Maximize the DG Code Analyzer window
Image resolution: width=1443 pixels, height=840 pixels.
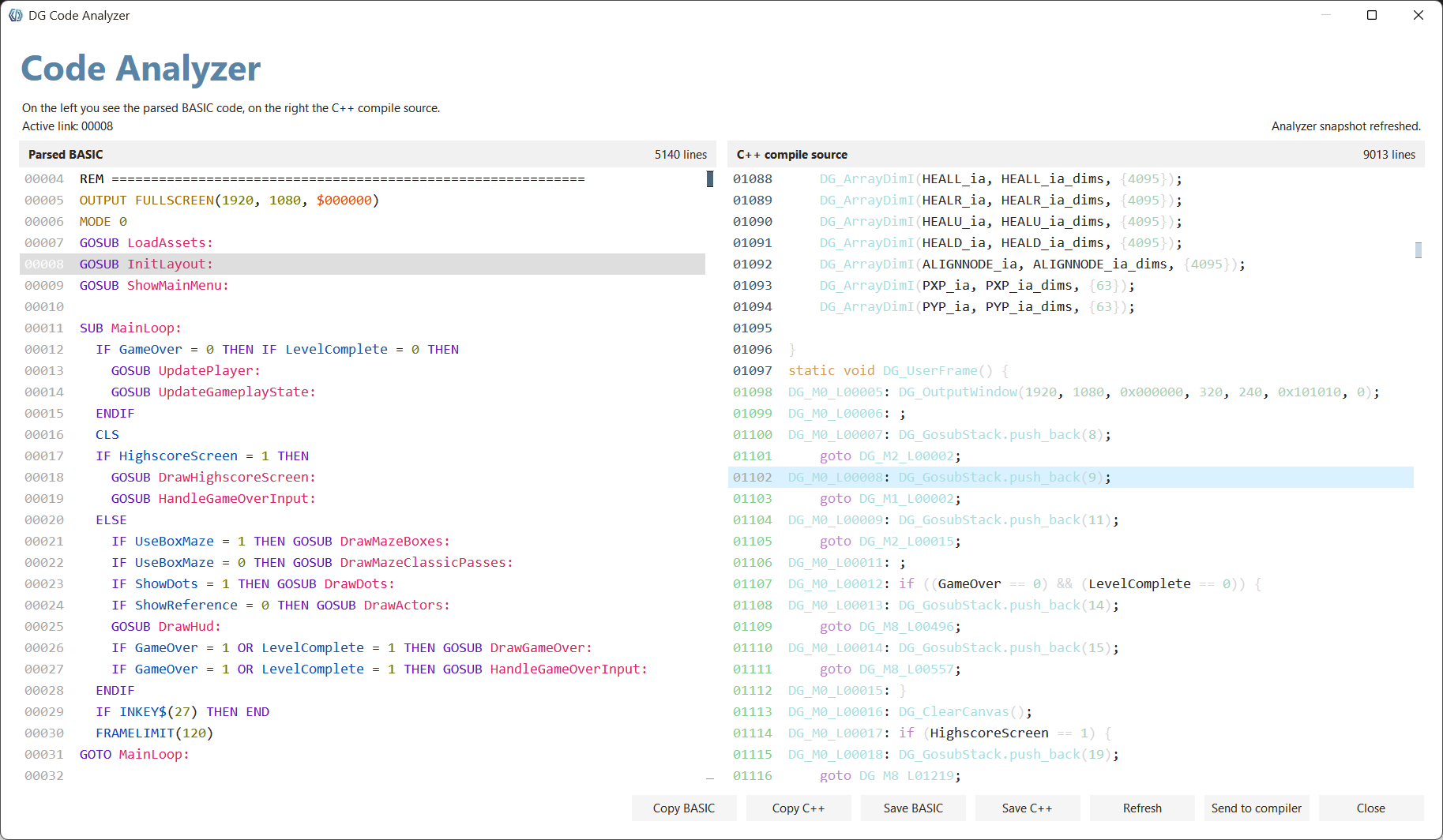(x=1372, y=15)
